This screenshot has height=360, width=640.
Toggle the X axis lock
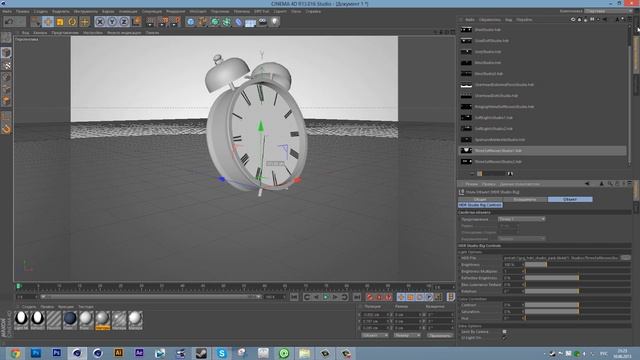pyautogui.click(x=100, y=22)
